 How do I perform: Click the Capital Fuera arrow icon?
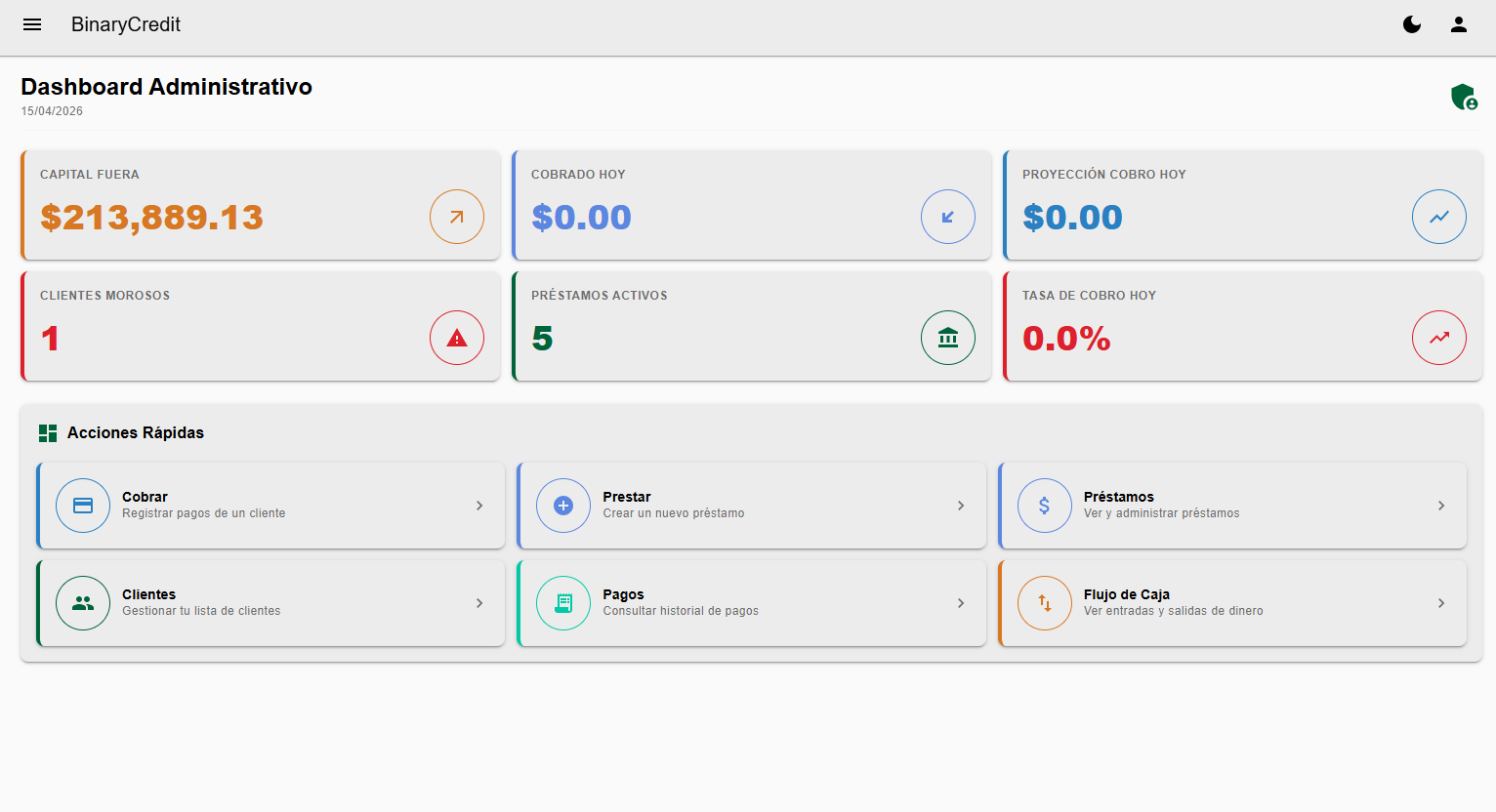tap(457, 217)
